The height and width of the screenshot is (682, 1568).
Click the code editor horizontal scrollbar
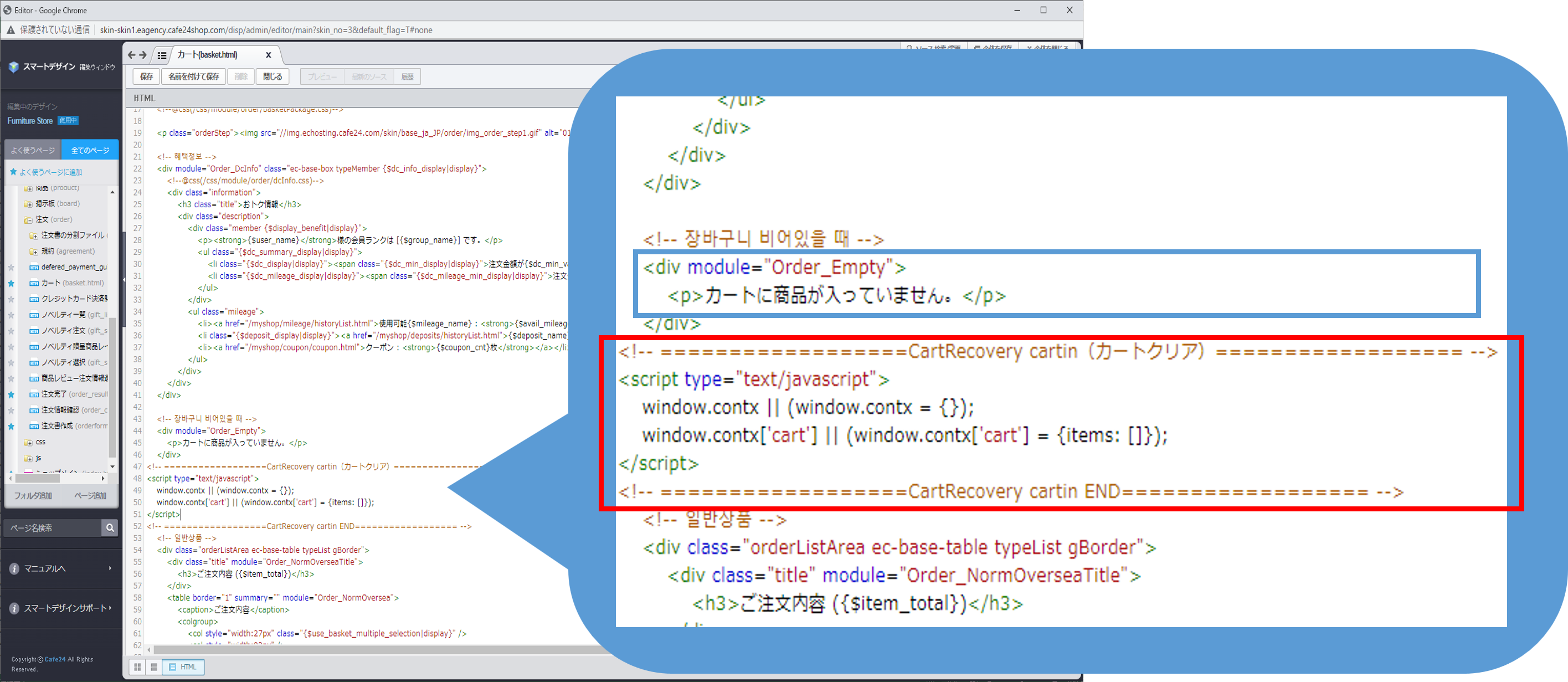[x=377, y=650]
